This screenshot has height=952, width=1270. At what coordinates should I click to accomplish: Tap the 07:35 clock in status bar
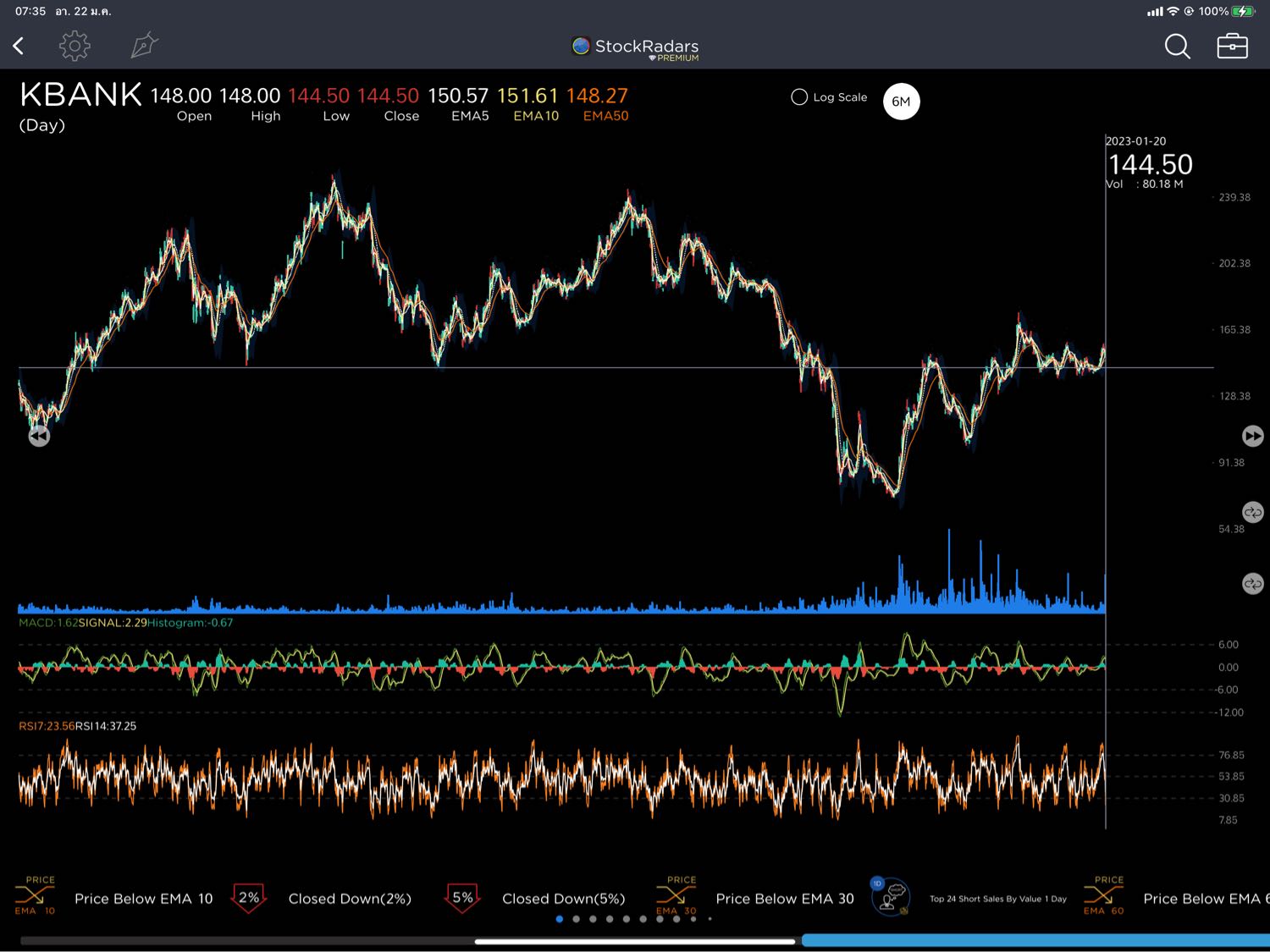point(30,11)
